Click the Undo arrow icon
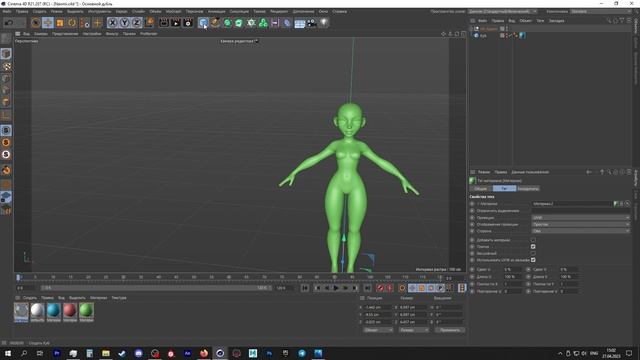Viewport: 640px width, 360px height. [x=9, y=23]
